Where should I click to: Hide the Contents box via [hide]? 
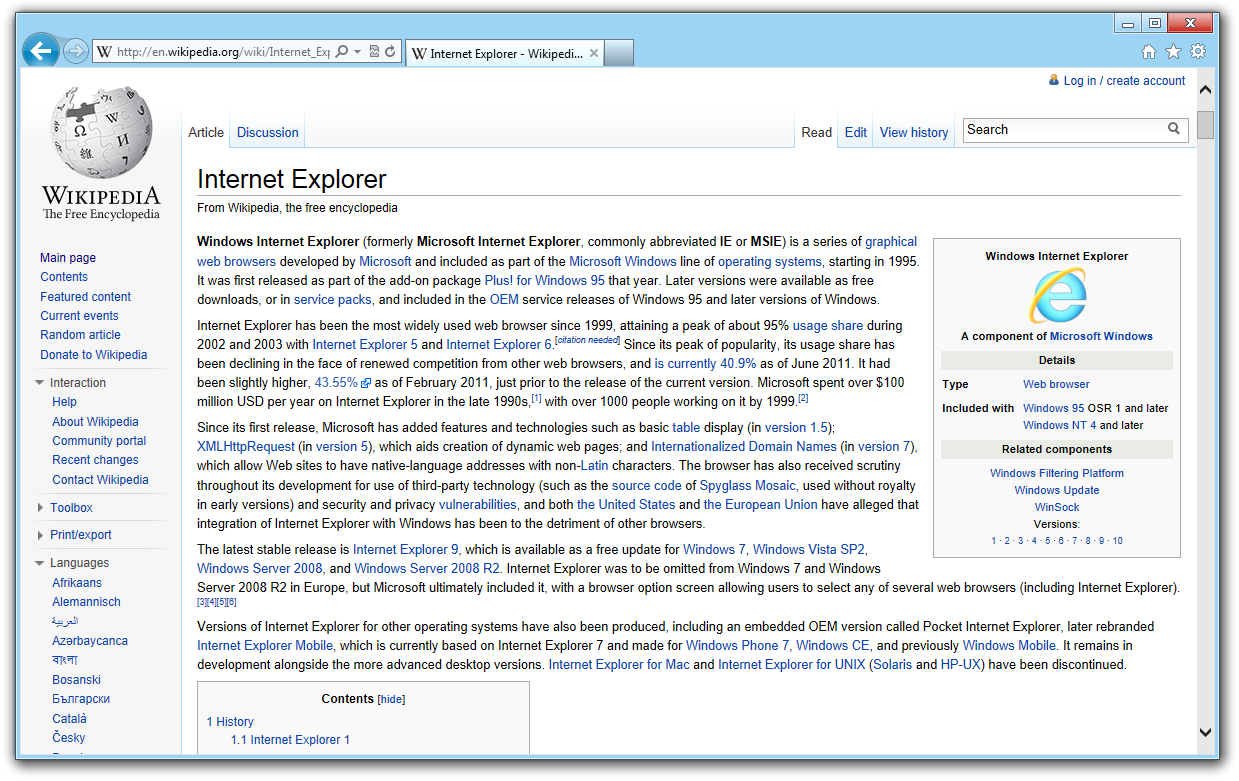click(x=391, y=699)
